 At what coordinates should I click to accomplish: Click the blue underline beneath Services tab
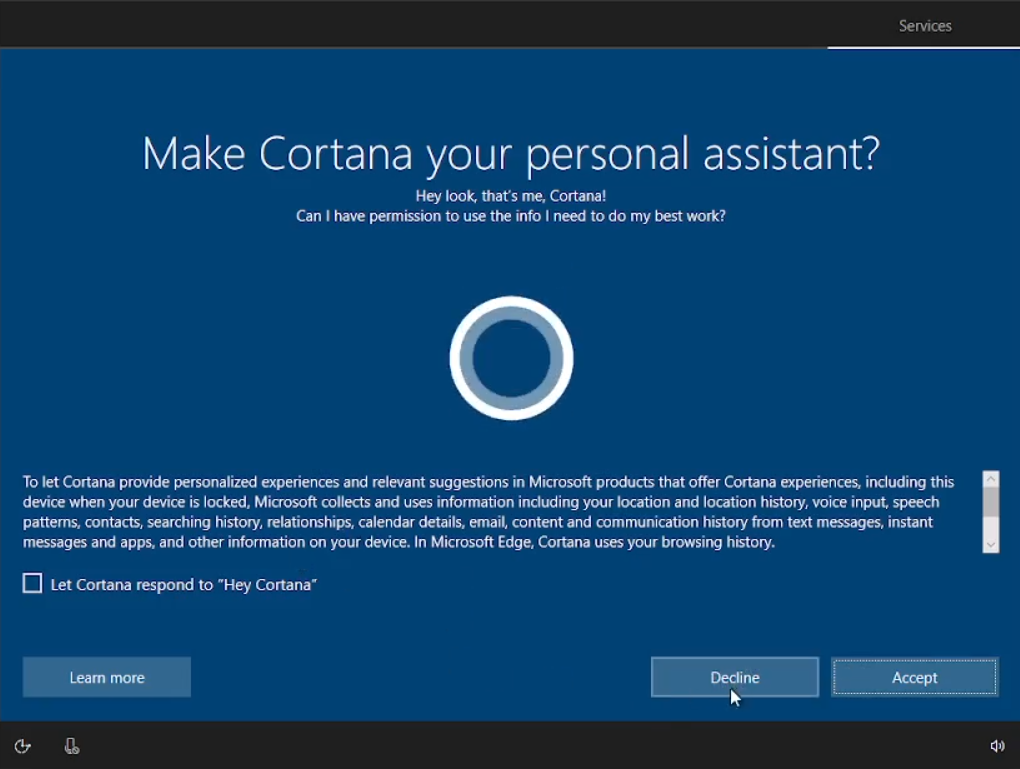point(924,47)
